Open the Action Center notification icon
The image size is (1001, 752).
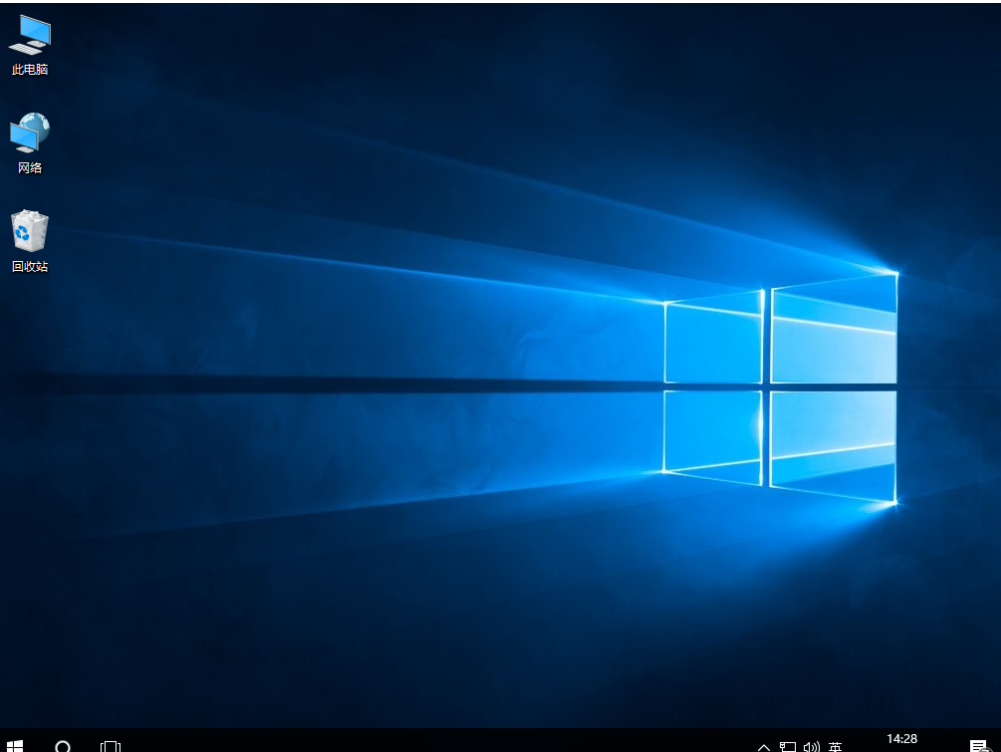(x=979, y=746)
